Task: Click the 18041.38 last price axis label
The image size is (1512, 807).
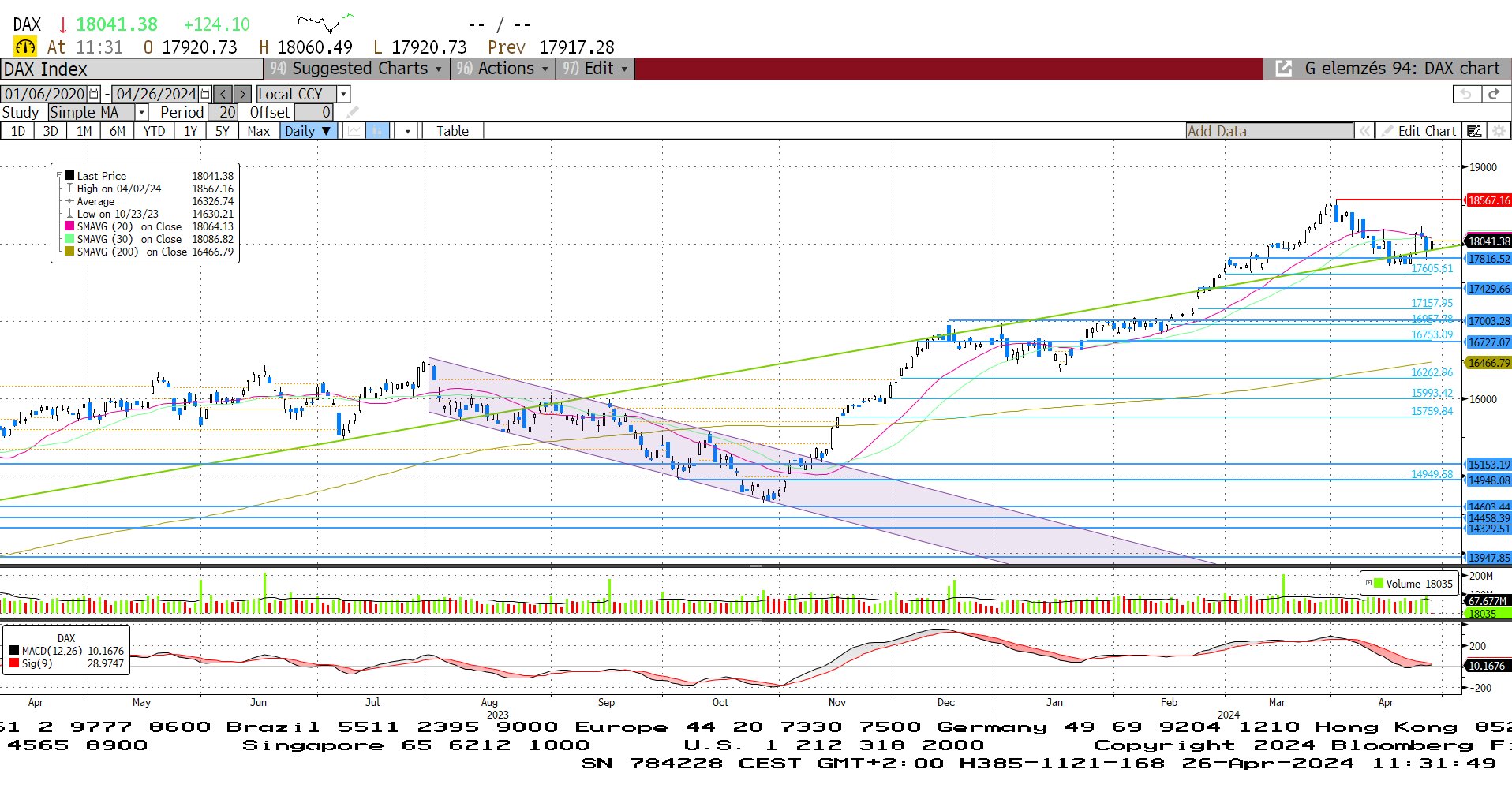Action: 1488,241
